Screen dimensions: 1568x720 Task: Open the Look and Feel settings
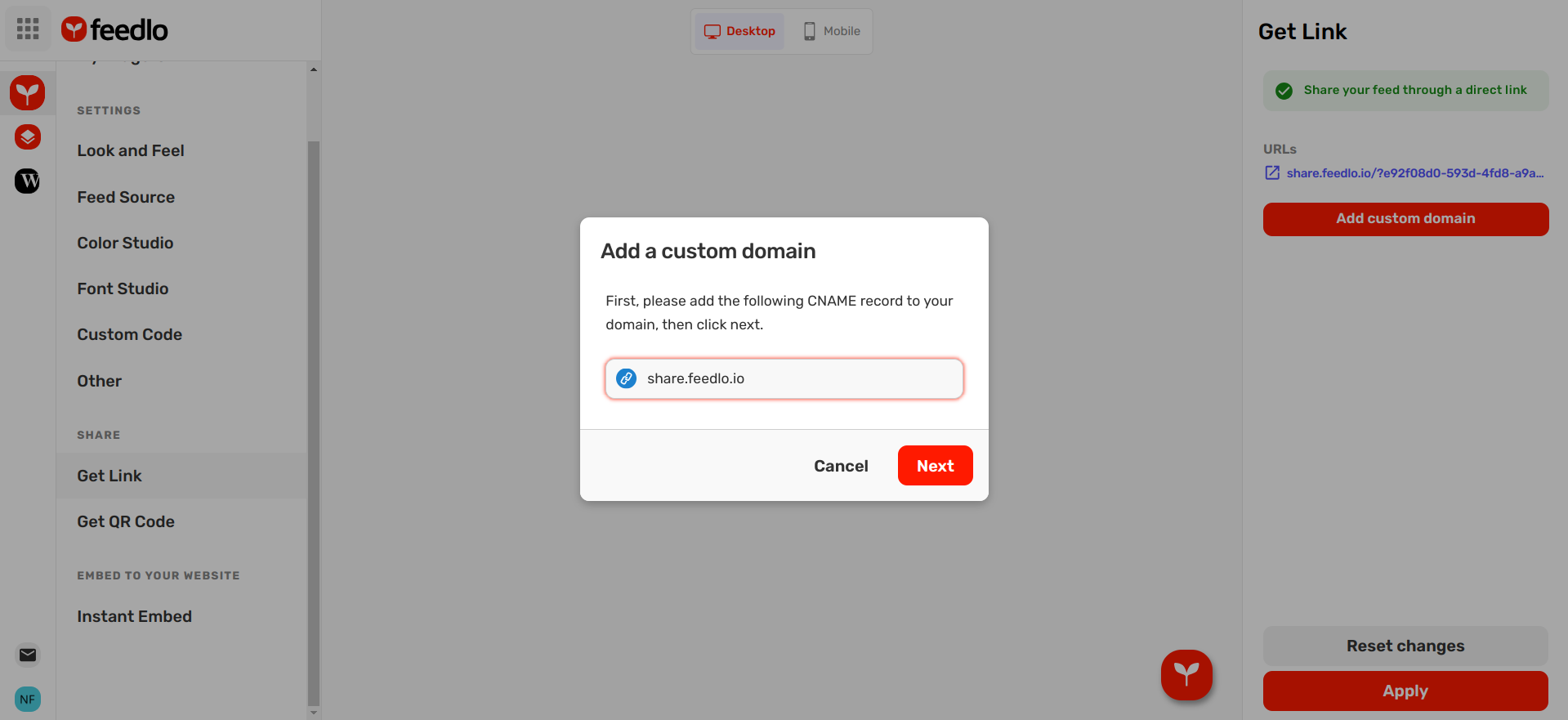pos(131,150)
